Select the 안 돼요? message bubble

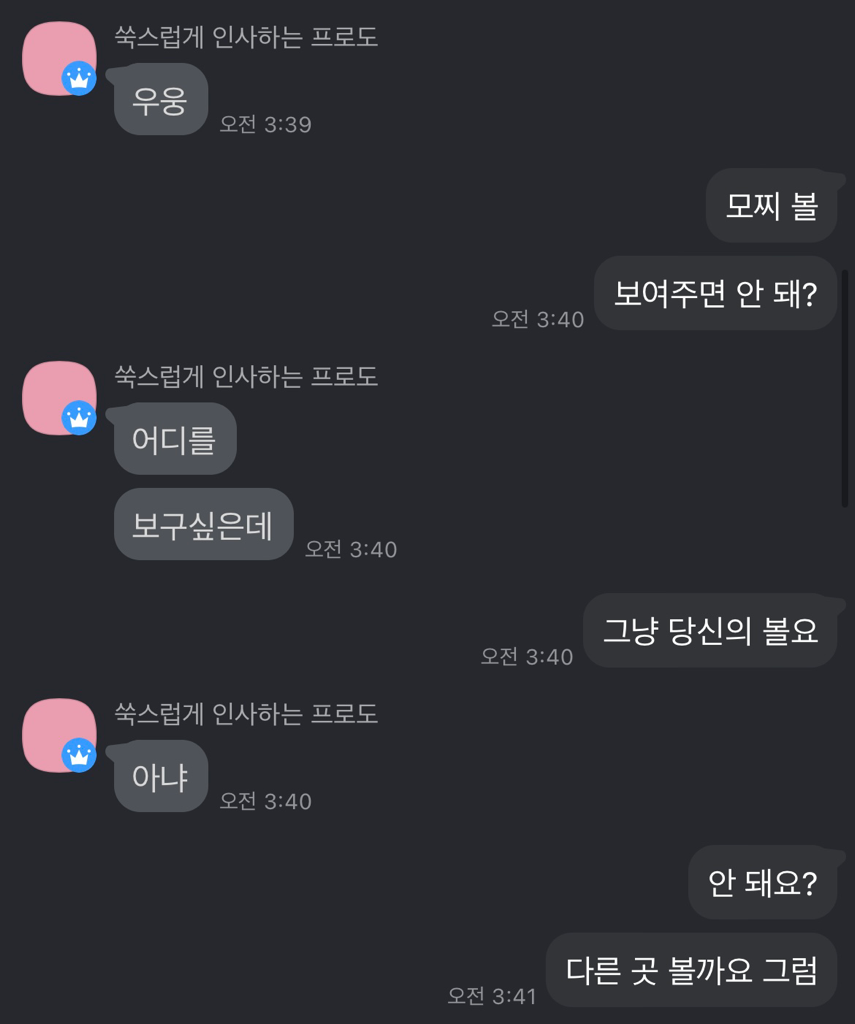point(762,883)
